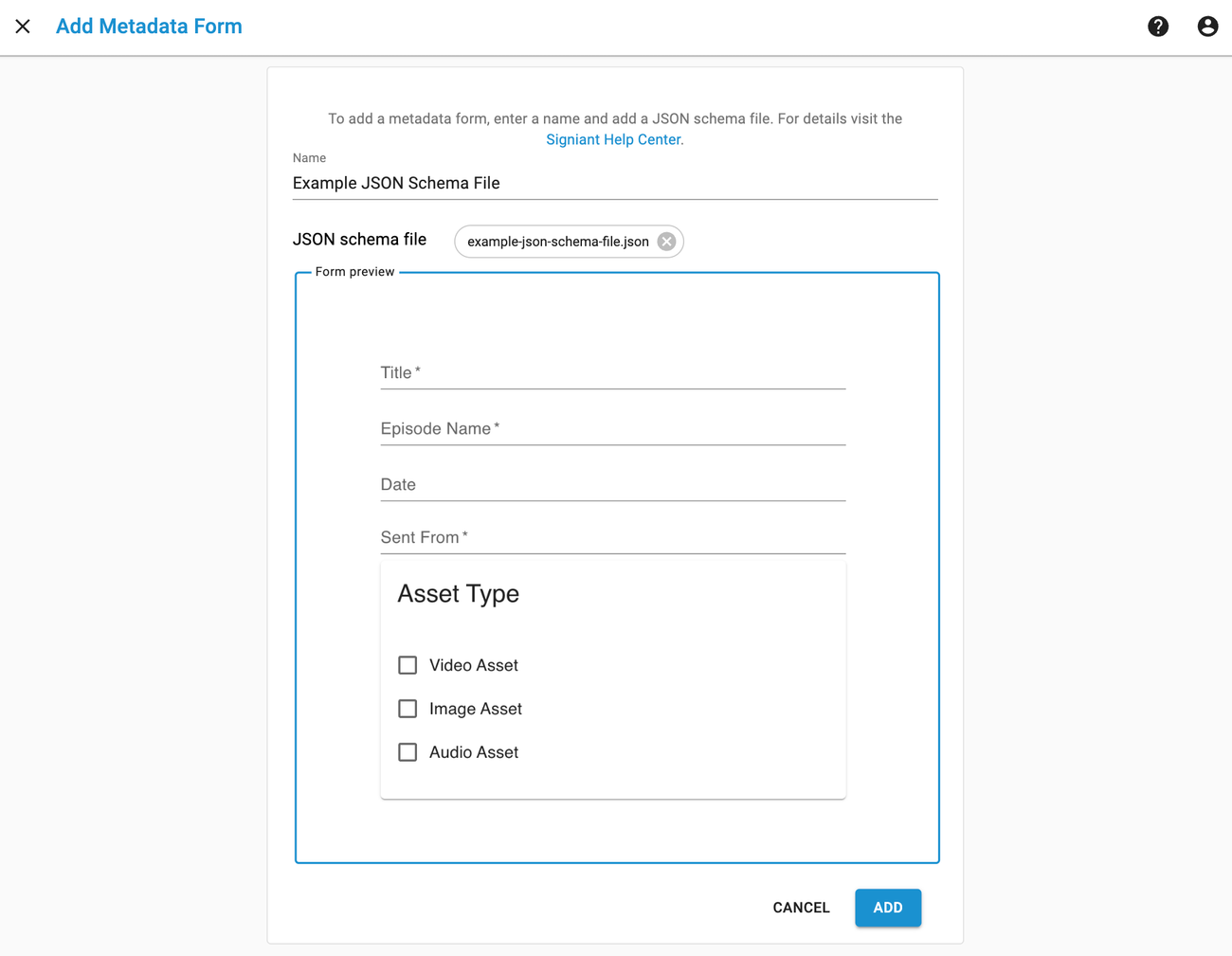Screen dimensions: 1232x956
Task: Close the Add Metadata Form page
Action: pyautogui.click(x=23, y=27)
